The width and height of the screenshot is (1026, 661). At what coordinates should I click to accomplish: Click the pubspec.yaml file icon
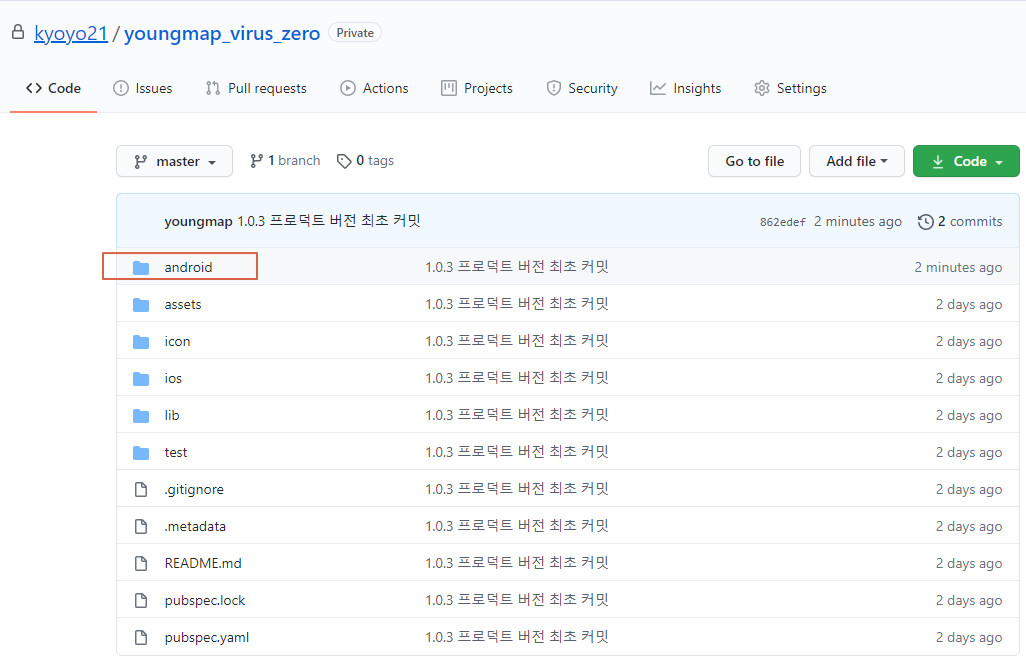point(141,637)
